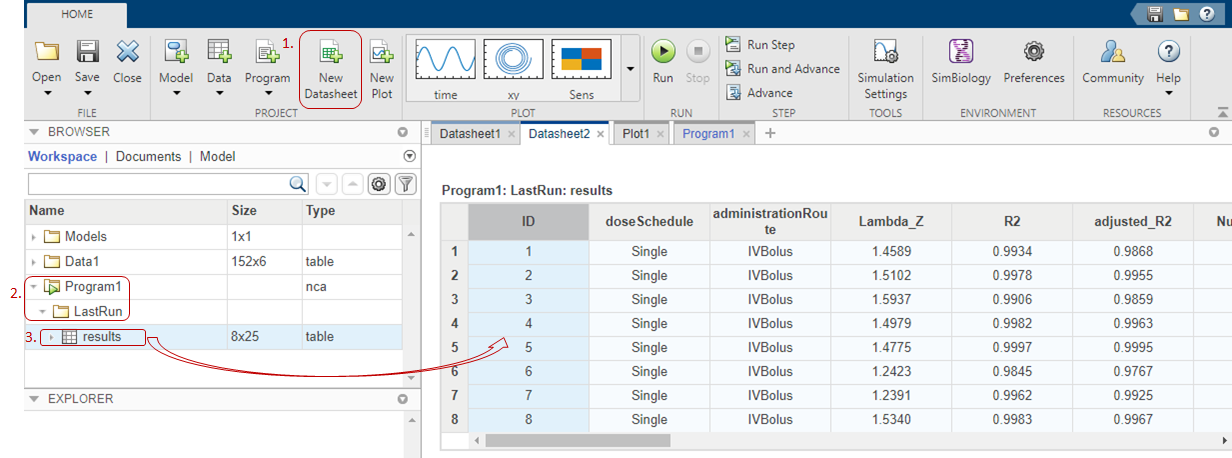Image resolution: width=1232 pixels, height=458 pixels.
Task: Click the browser filter funnel icon
Action: click(405, 184)
